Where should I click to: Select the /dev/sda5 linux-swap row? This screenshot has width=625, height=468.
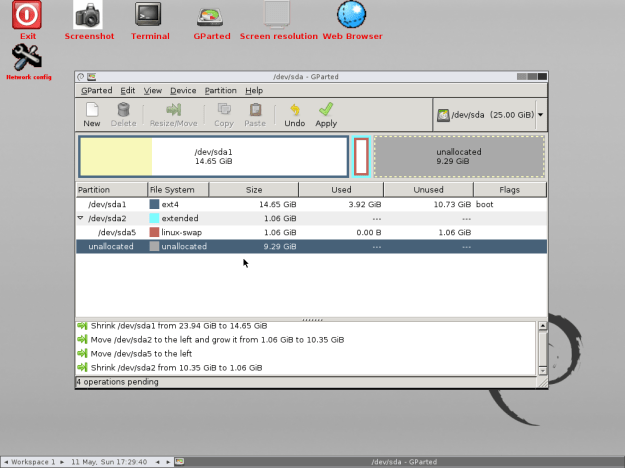tap(311, 232)
